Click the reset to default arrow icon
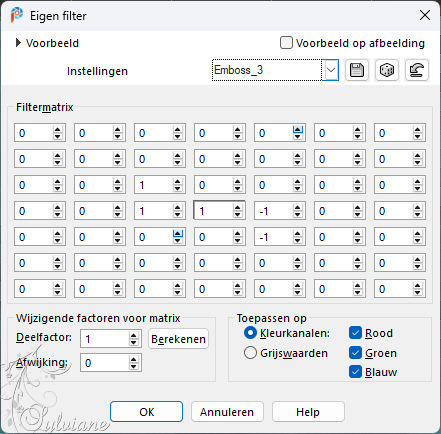 tap(417, 70)
